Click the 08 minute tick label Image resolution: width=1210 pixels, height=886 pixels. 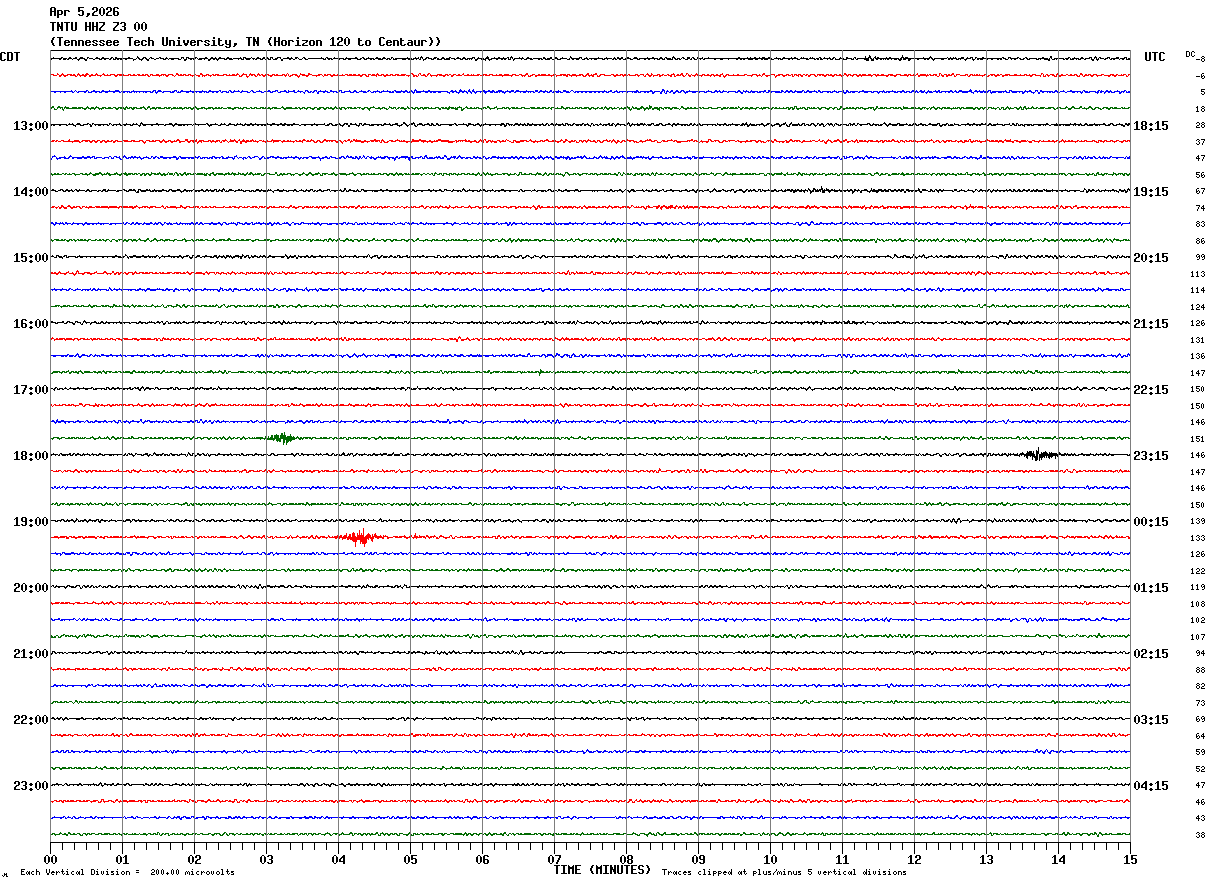coord(626,859)
